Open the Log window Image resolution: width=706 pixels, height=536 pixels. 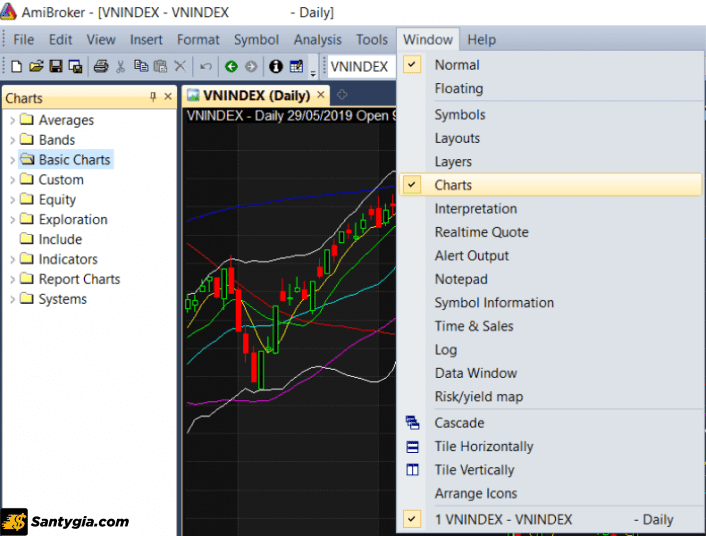pos(550,350)
